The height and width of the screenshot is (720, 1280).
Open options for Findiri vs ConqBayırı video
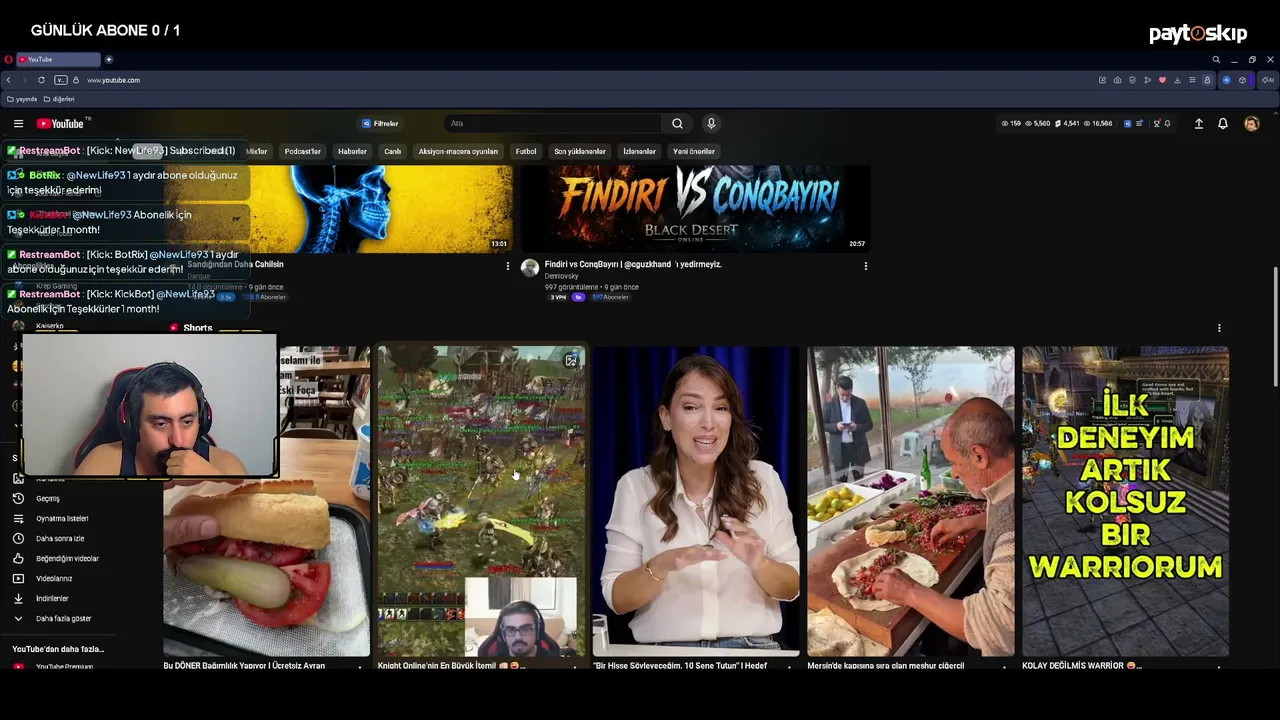coord(865,266)
